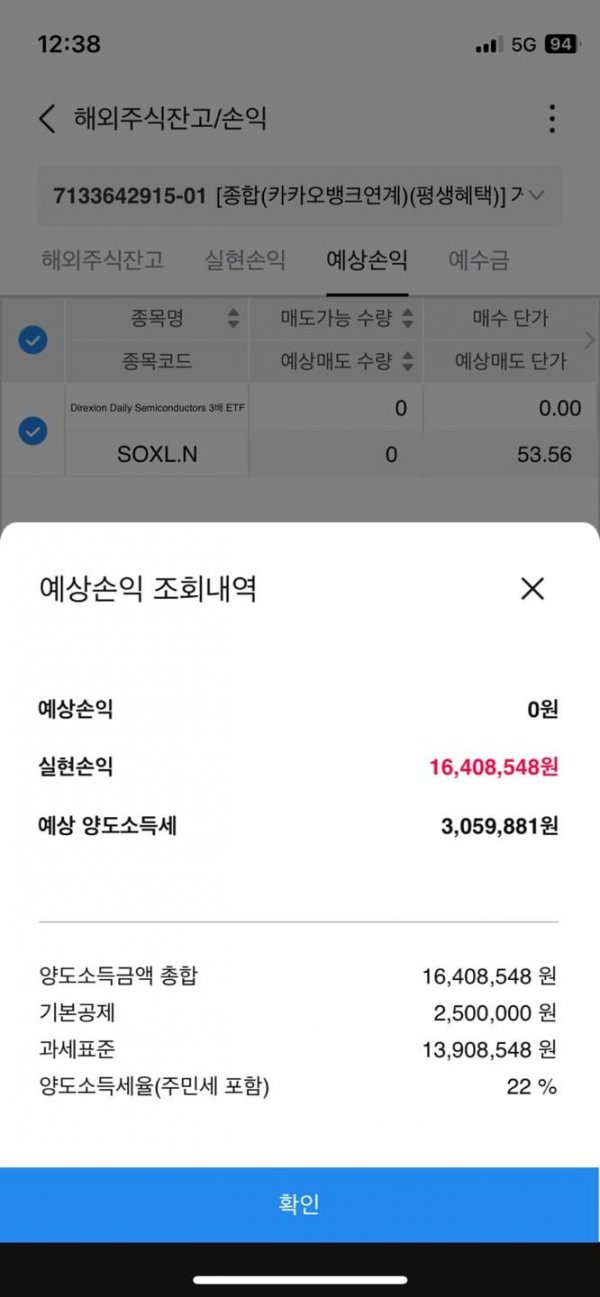Sort by 예상매도 수량 using its arrows
600x1297 pixels.
[407, 361]
